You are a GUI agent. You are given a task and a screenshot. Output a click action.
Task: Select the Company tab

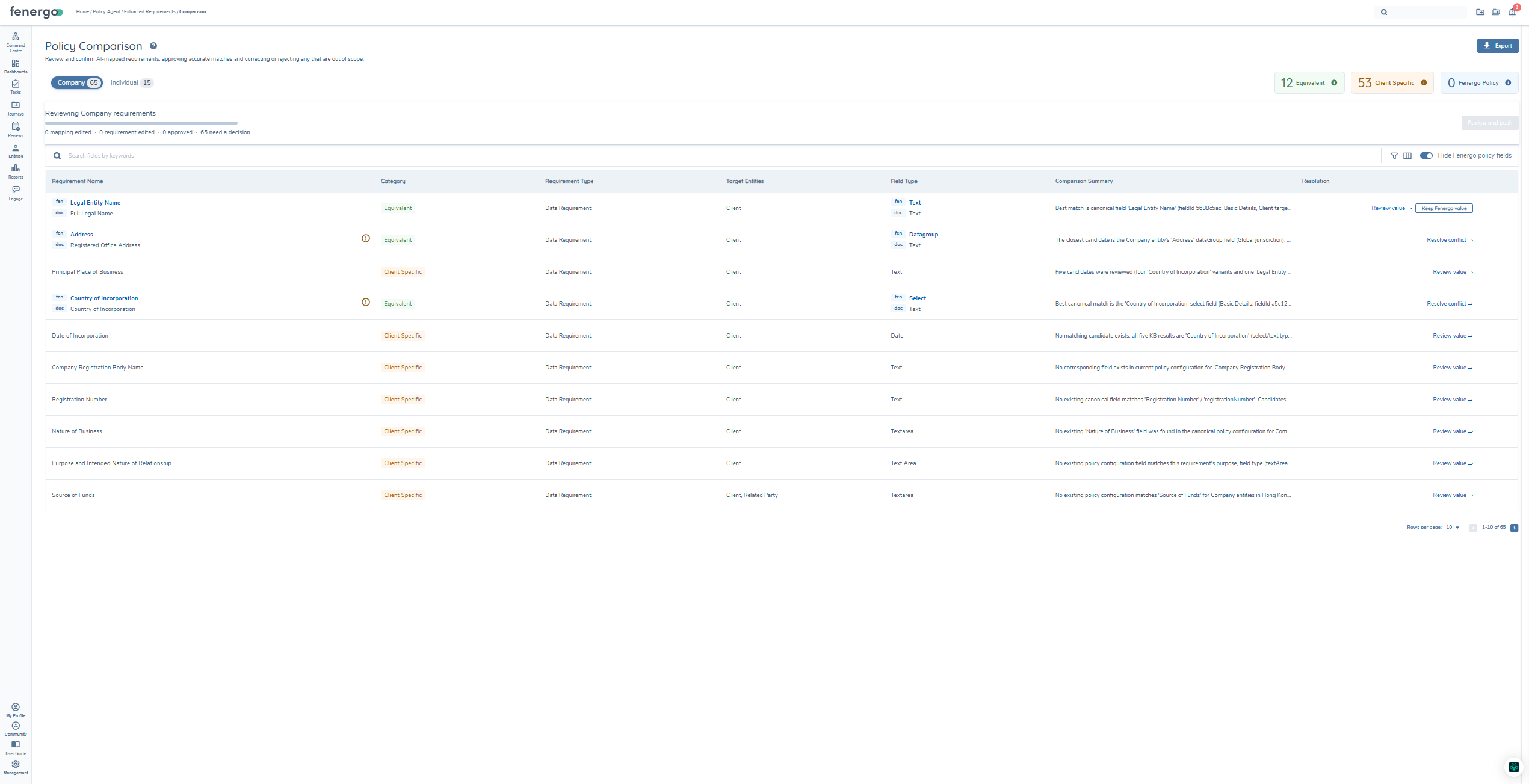[x=77, y=83]
